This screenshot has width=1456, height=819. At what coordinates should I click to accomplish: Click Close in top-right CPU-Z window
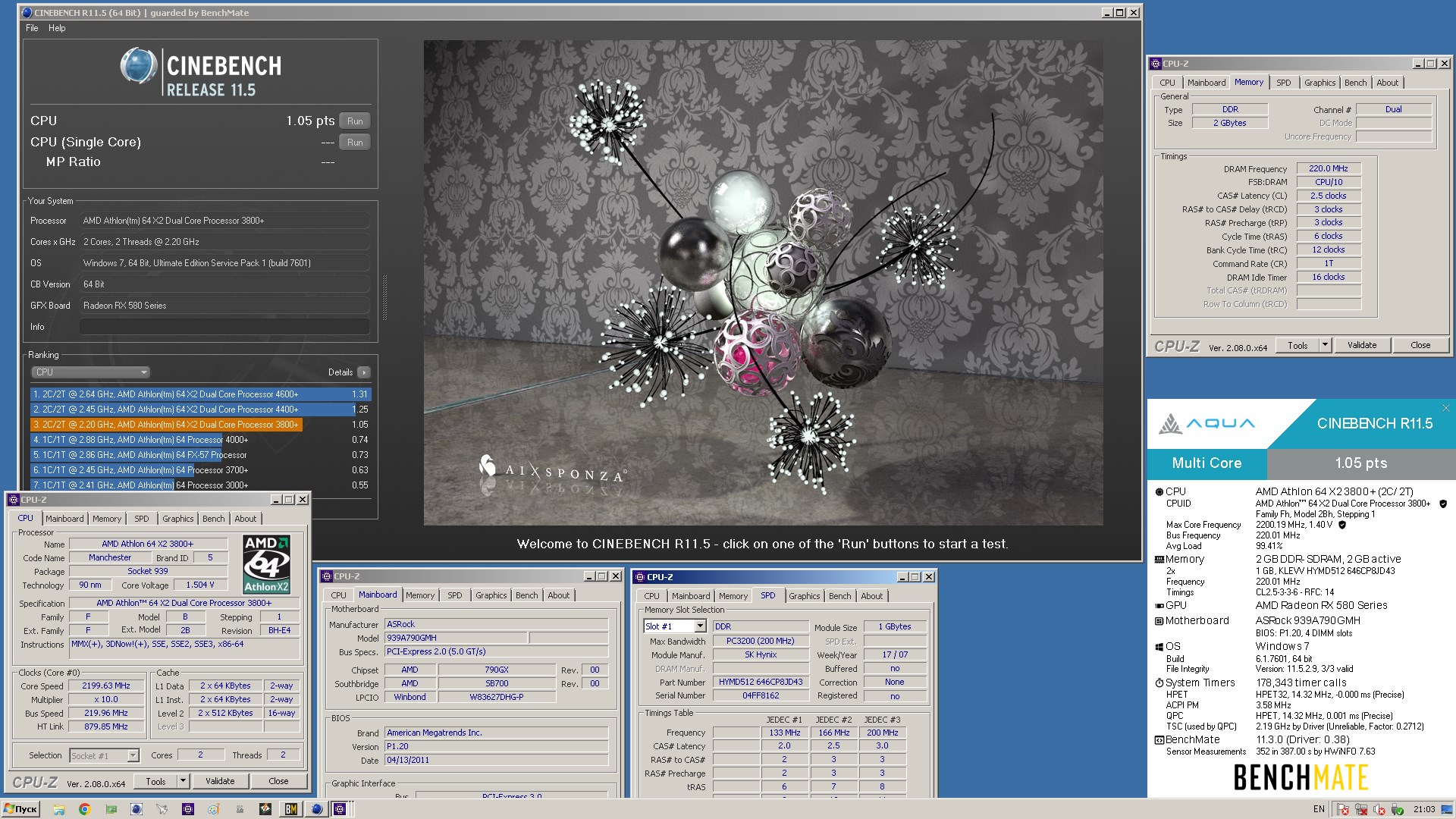coord(1420,345)
